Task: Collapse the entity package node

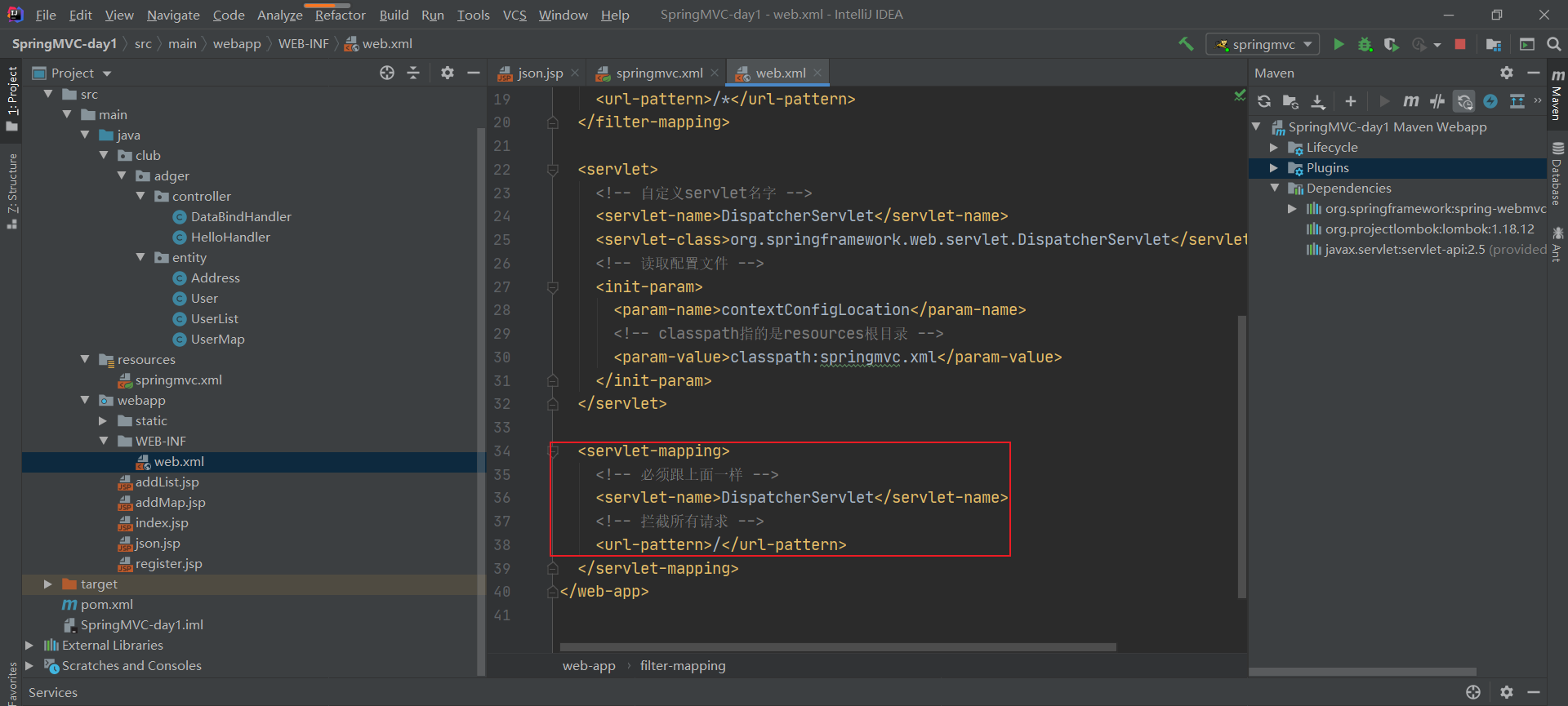Action: click(140, 257)
